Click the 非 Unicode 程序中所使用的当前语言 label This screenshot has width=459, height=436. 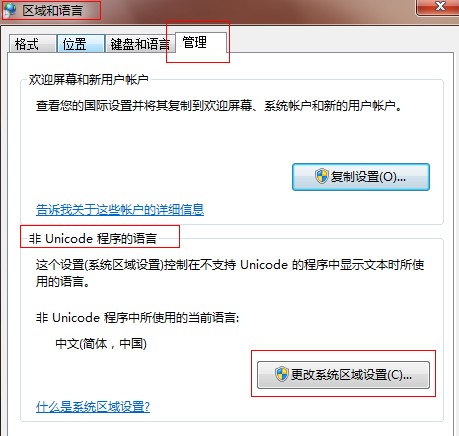tap(137, 317)
